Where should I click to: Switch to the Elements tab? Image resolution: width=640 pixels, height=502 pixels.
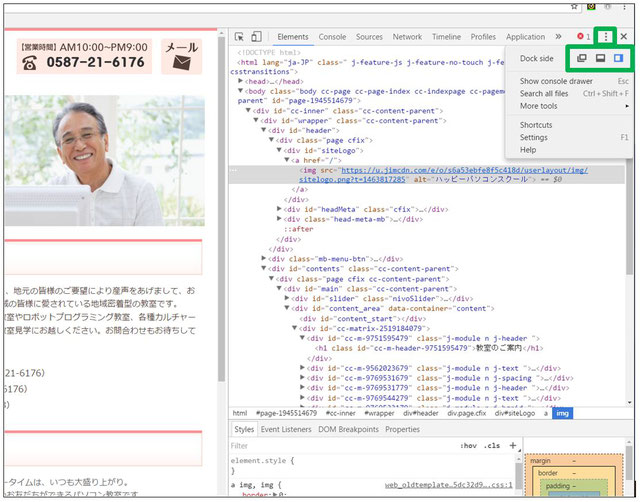click(x=293, y=37)
